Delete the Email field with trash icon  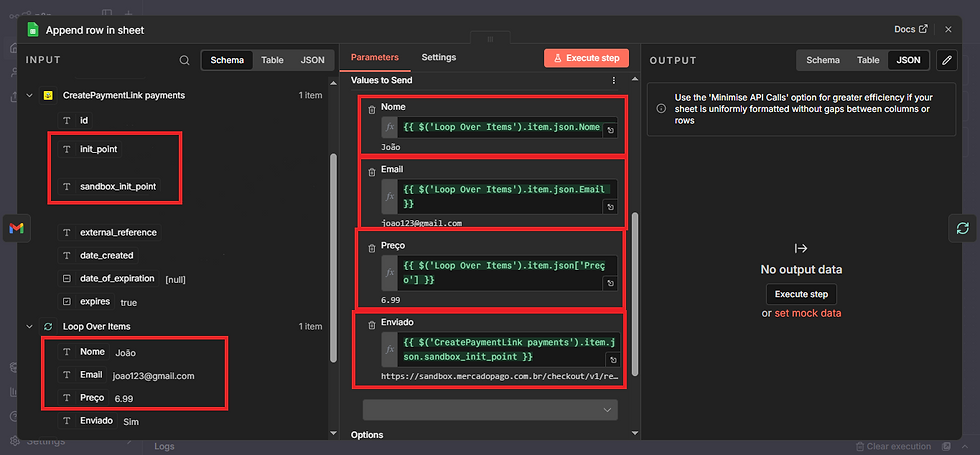371,171
